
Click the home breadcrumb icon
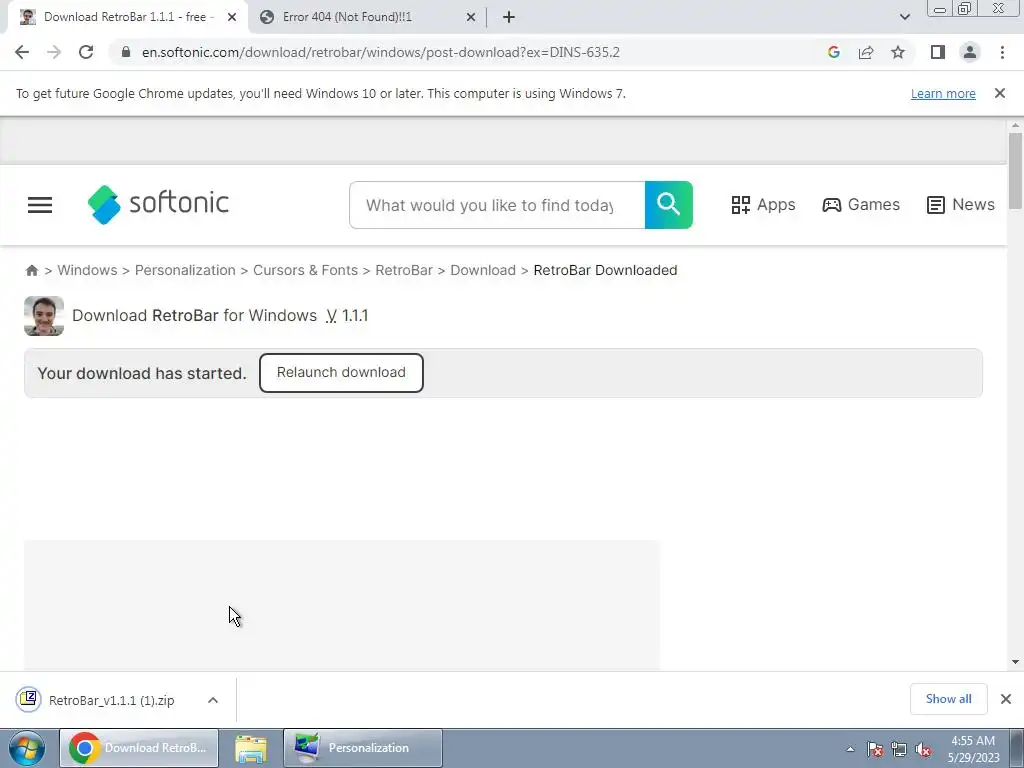pos(31,270)
